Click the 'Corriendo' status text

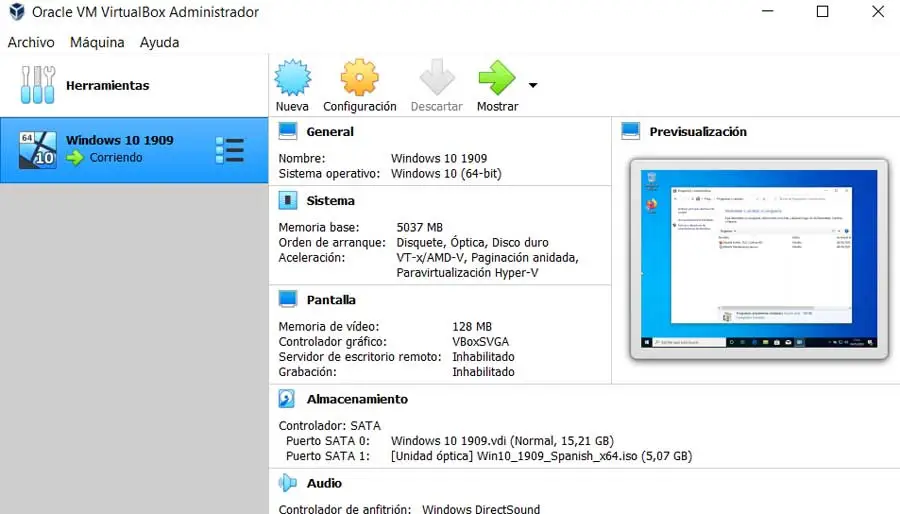(116, 157)
